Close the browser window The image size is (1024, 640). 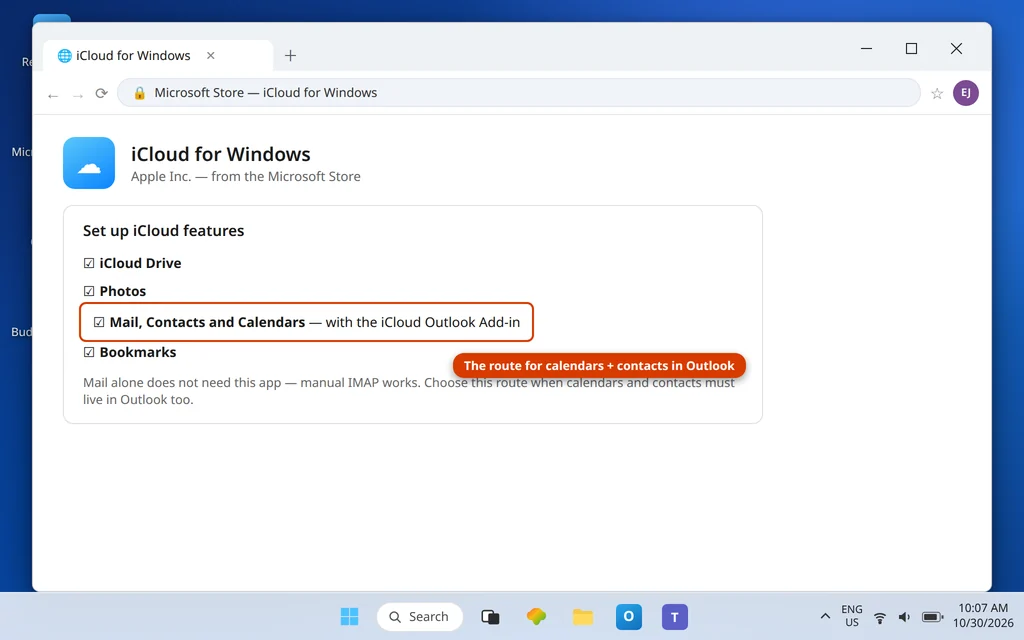(x=956, y=48)
